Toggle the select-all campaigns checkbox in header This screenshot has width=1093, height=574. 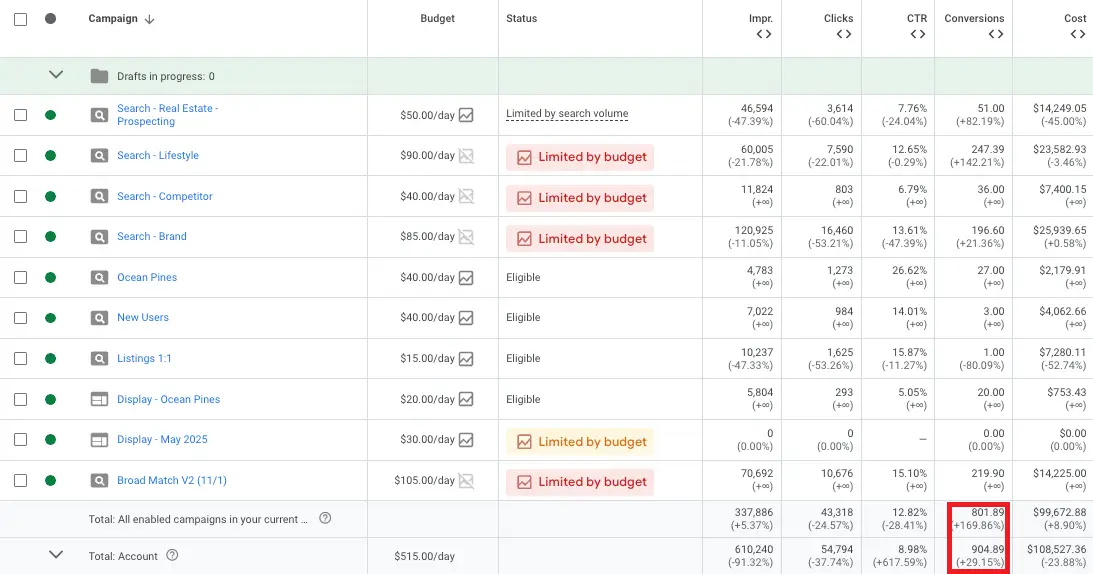click(x=21, y=19)
